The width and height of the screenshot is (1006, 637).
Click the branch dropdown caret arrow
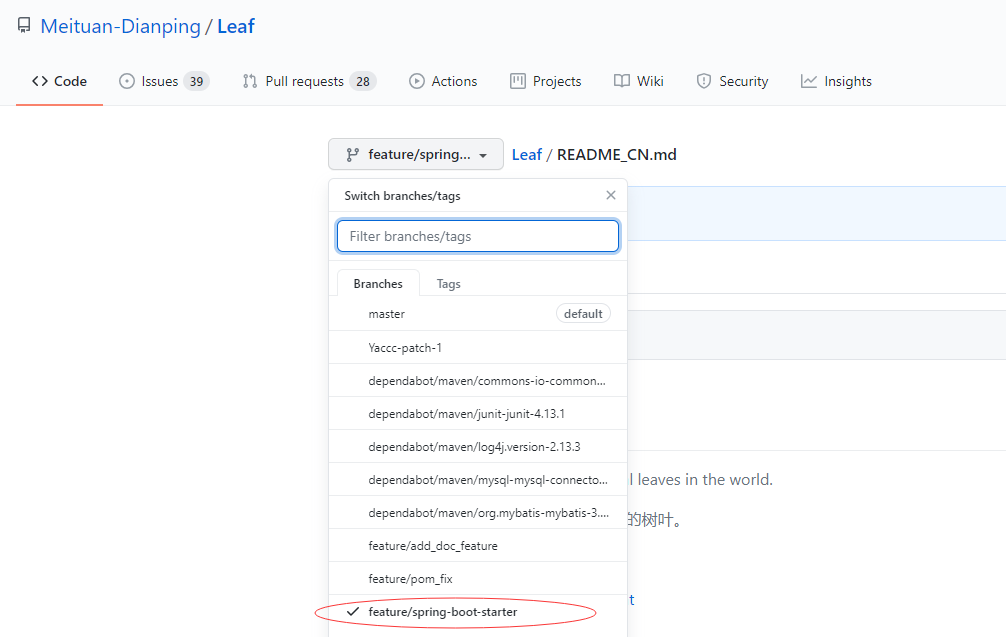click(x=483, y=155)
